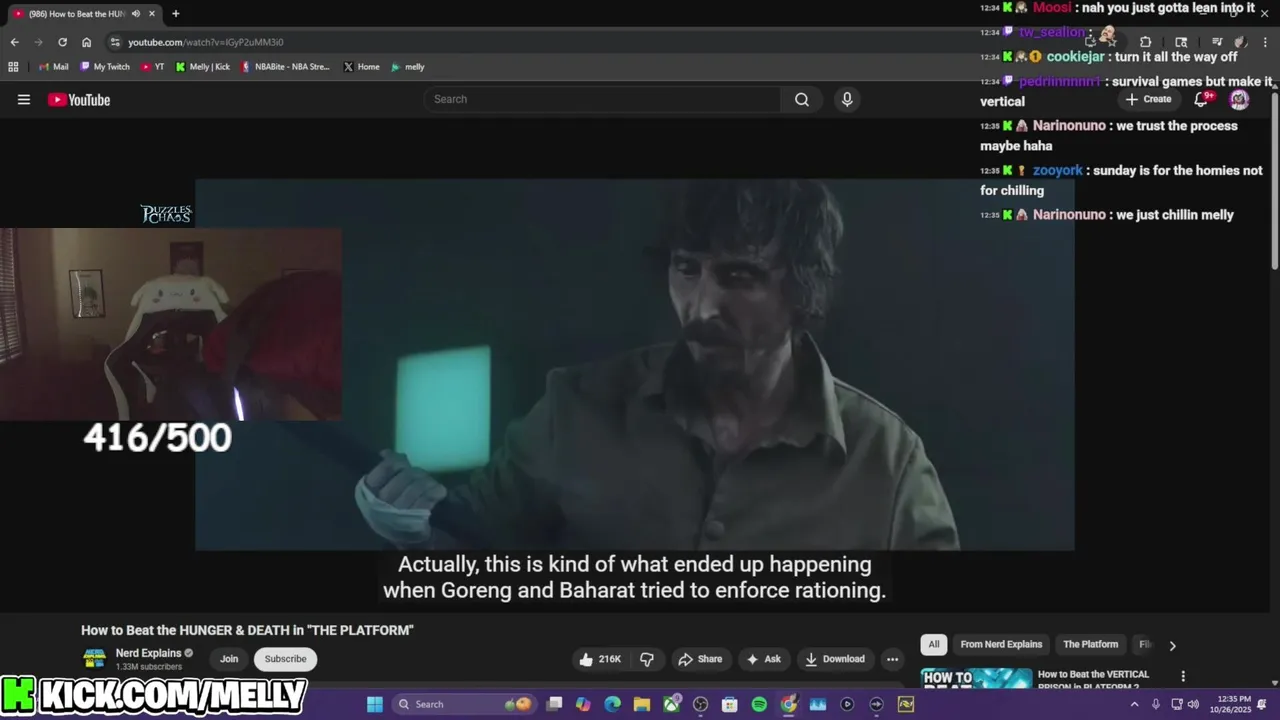Open OBS Studio from taskbar
1280x720 pixels.
coord(700,704)
